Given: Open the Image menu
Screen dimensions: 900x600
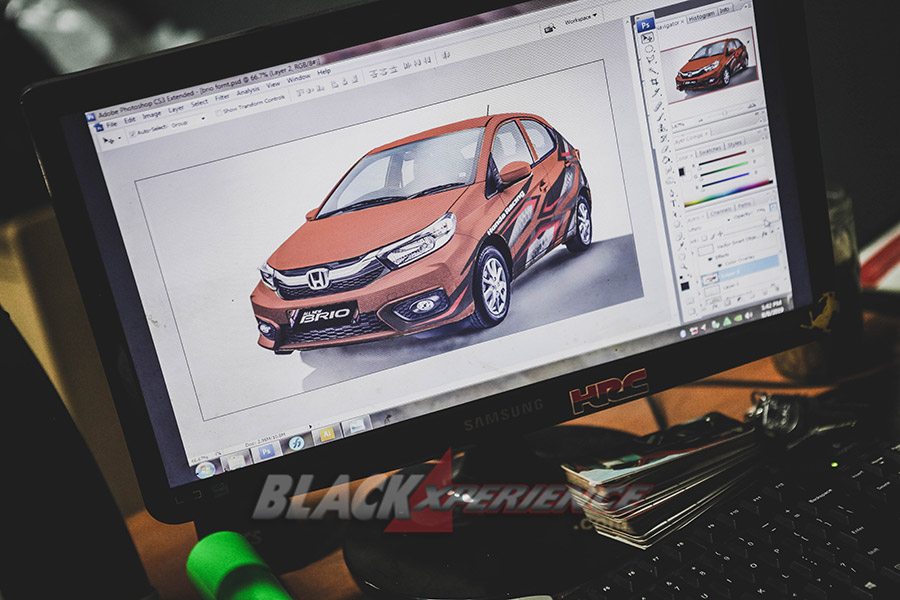Looking at the screenshot, I should click(152, 115).
